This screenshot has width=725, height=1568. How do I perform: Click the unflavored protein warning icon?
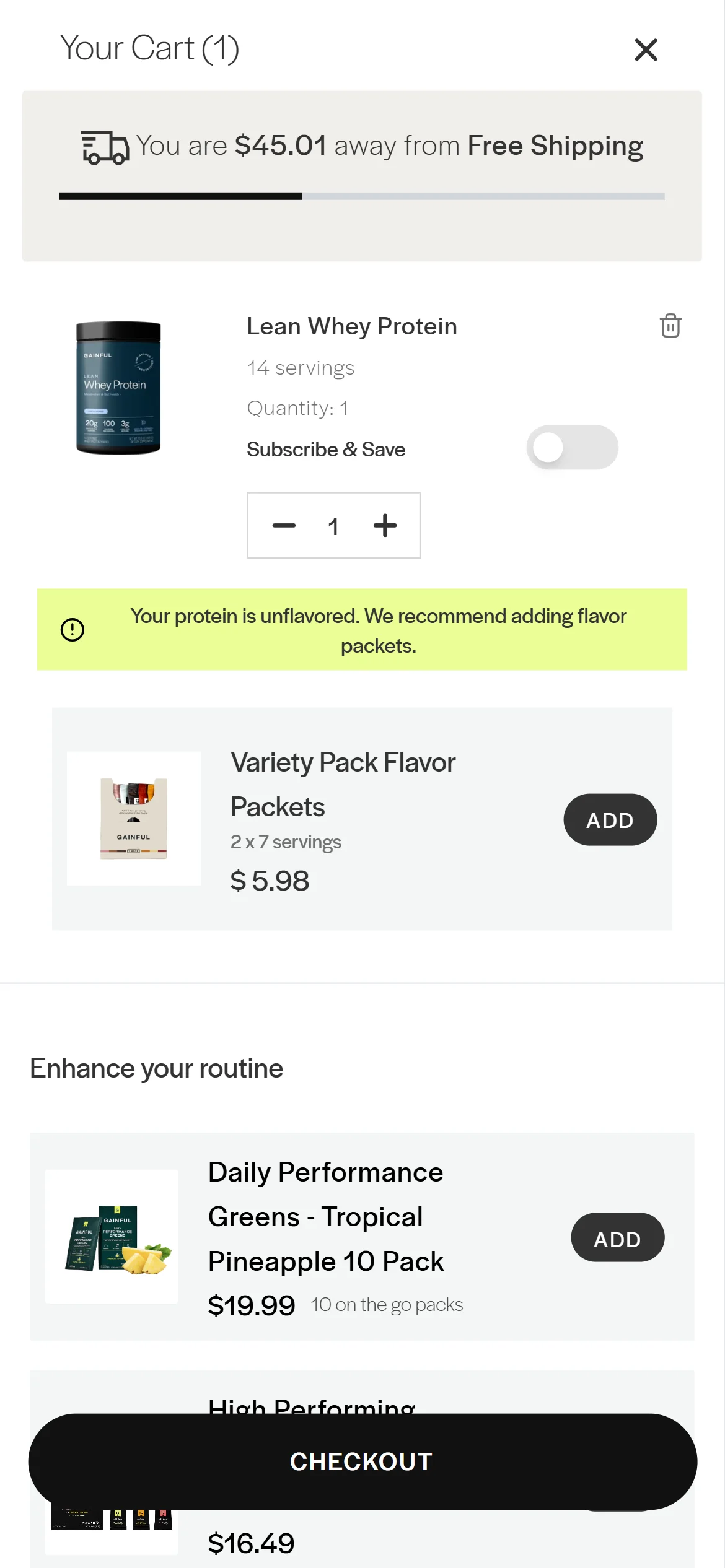[72, 630]
